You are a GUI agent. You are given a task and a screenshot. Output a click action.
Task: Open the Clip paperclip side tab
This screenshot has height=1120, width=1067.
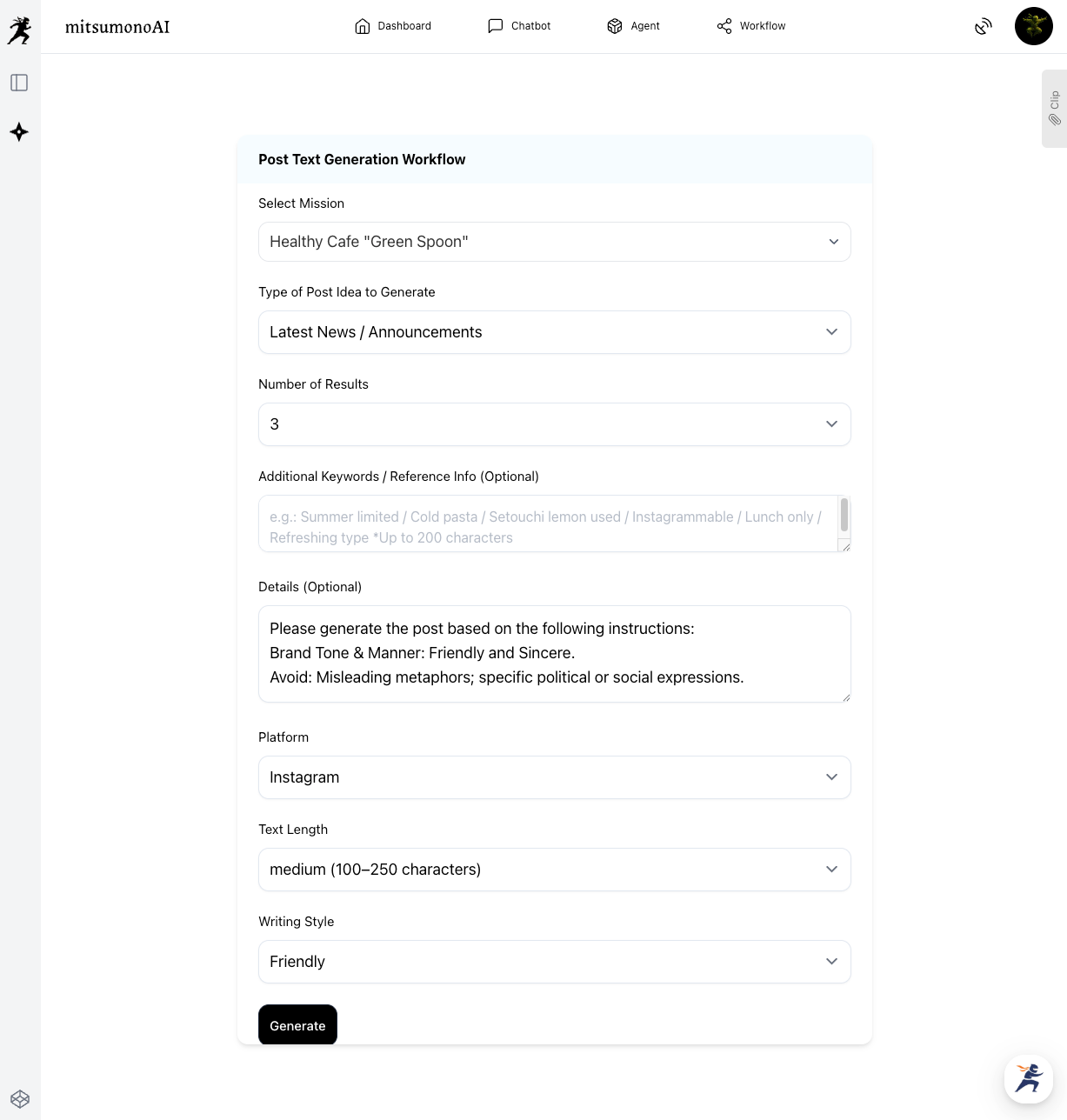[x=1054, y=109]
